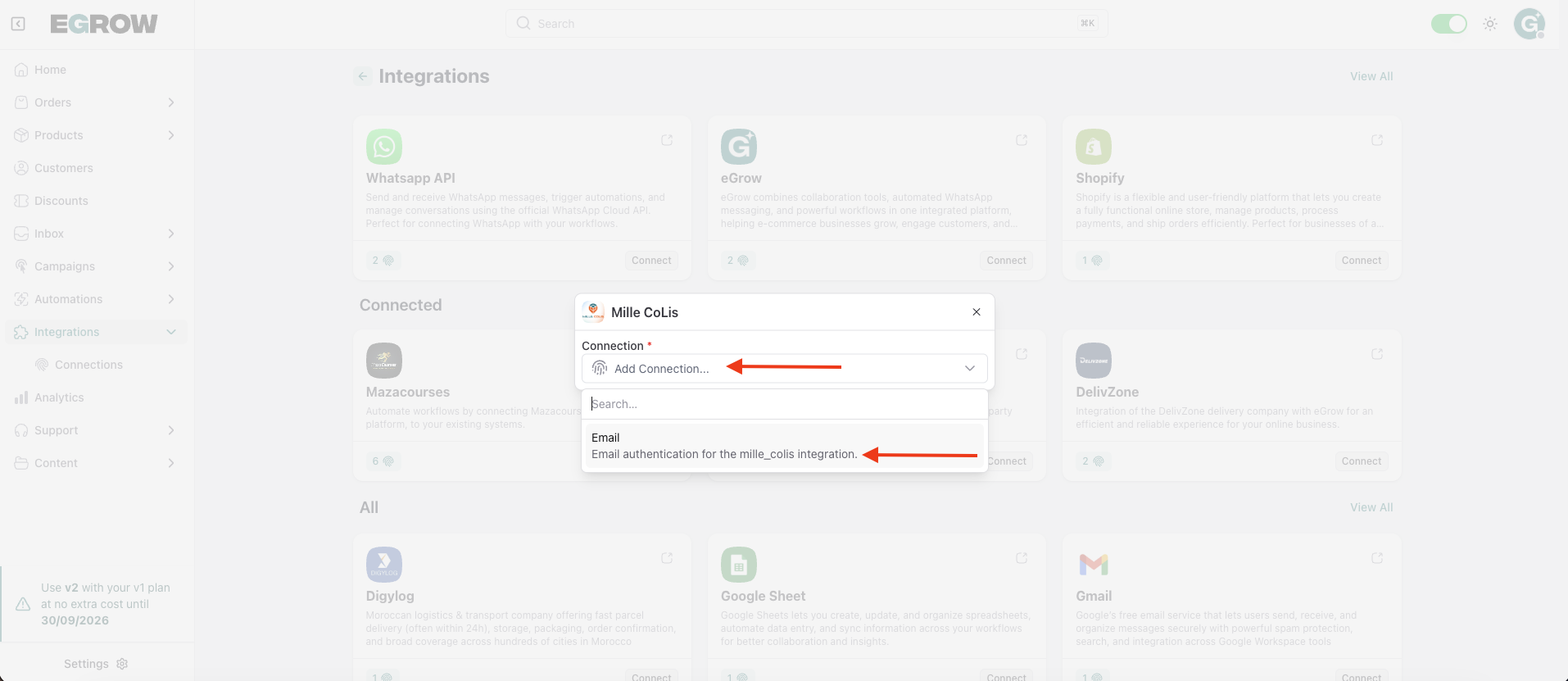Click the Shopify app icon
Image resolution: width=1568 pixels, height=681 pixels.
(x=1094, y=147)
